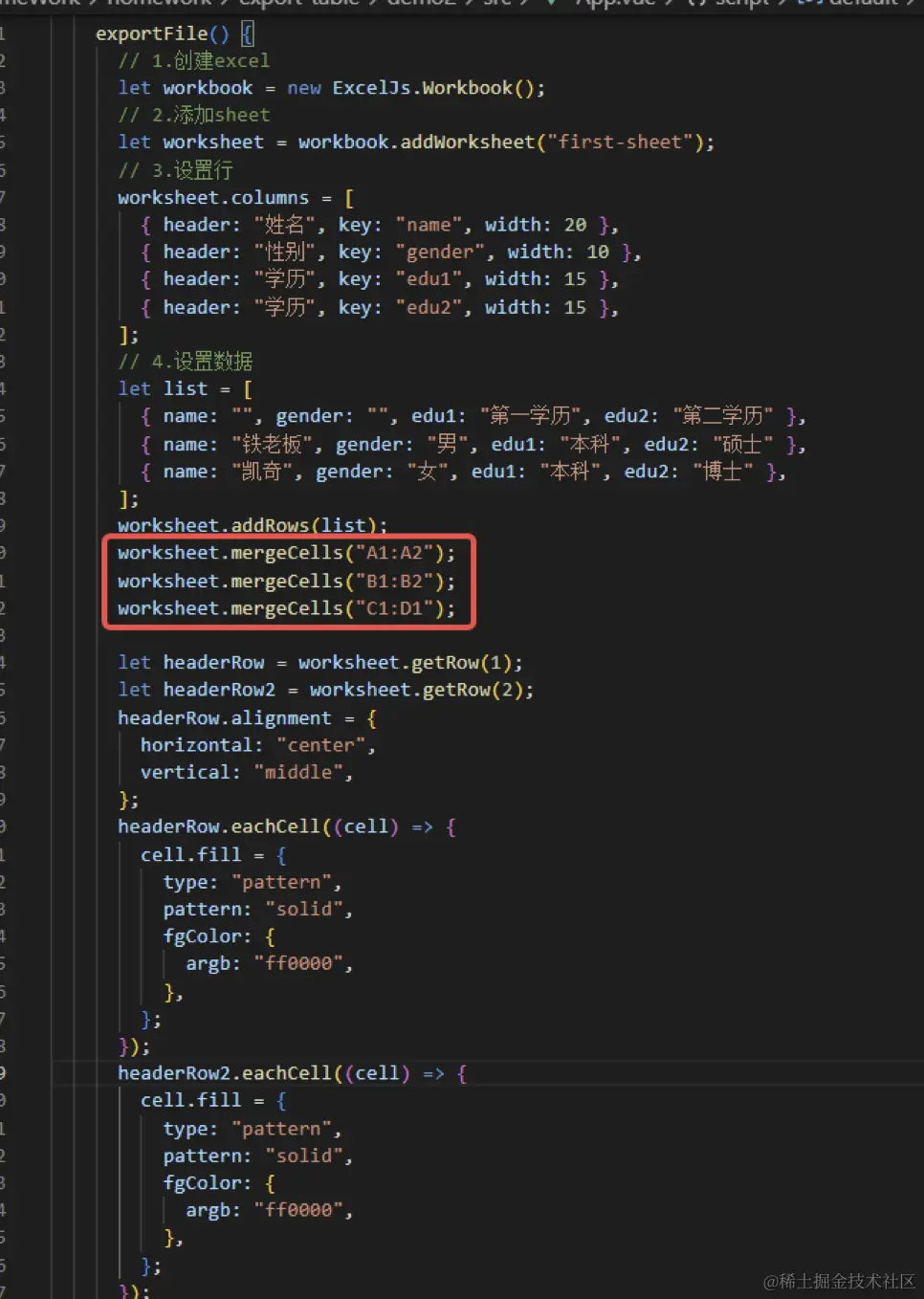The width and height of the screenshot is (924, 1299).
Task: Click the exportFile() method name
Action: tap(163, 33)
